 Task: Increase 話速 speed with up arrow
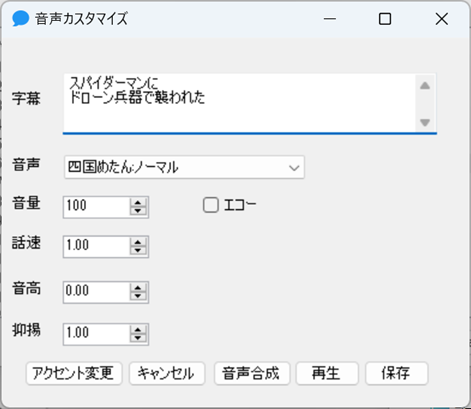(x=138, y=242)
